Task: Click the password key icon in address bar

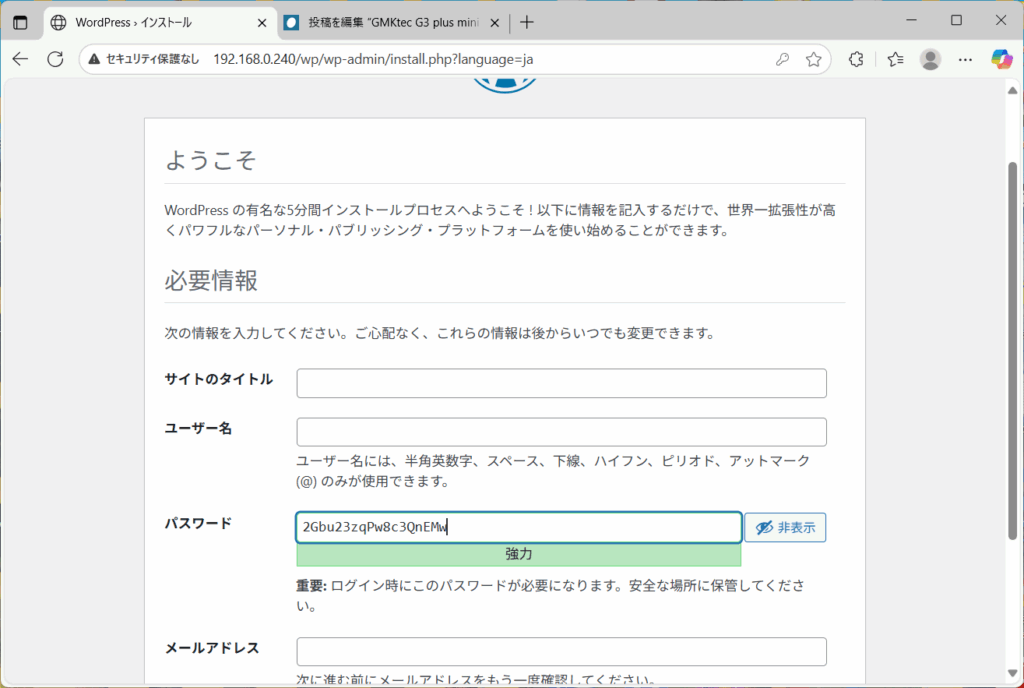Action: pyautogui.click(x=782, y=60)
